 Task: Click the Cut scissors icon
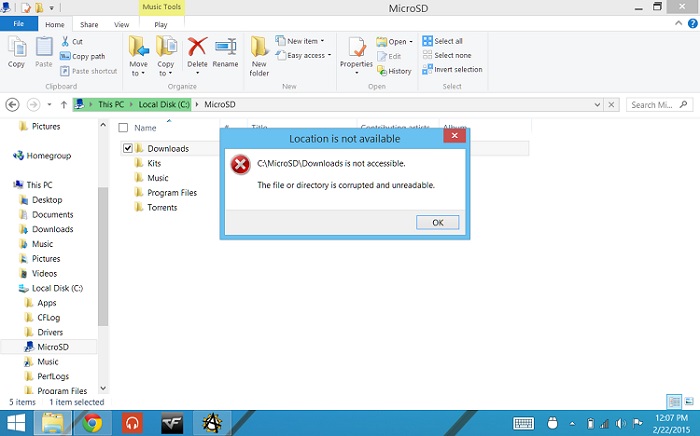coord(65,42)
